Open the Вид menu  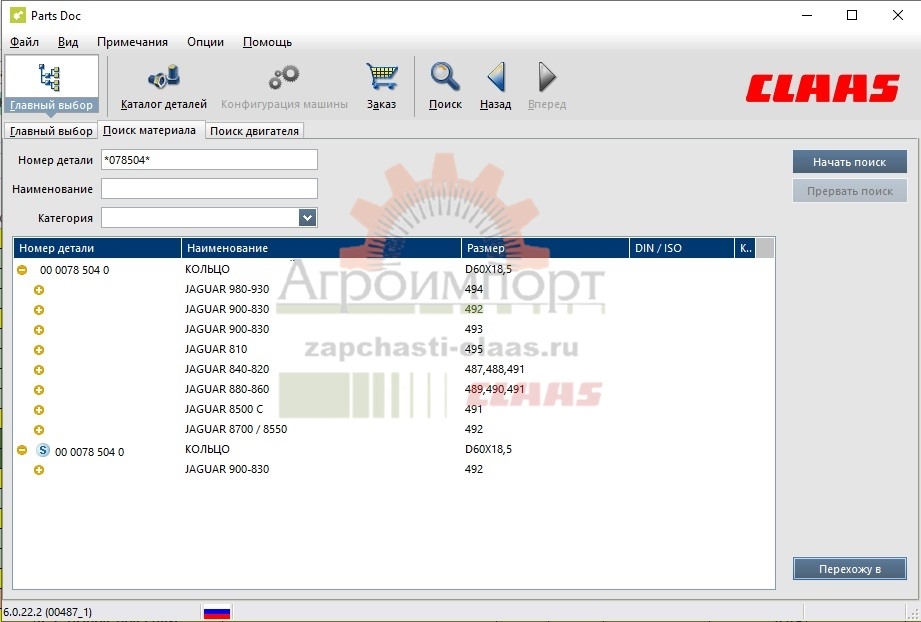tap(68, 42)
